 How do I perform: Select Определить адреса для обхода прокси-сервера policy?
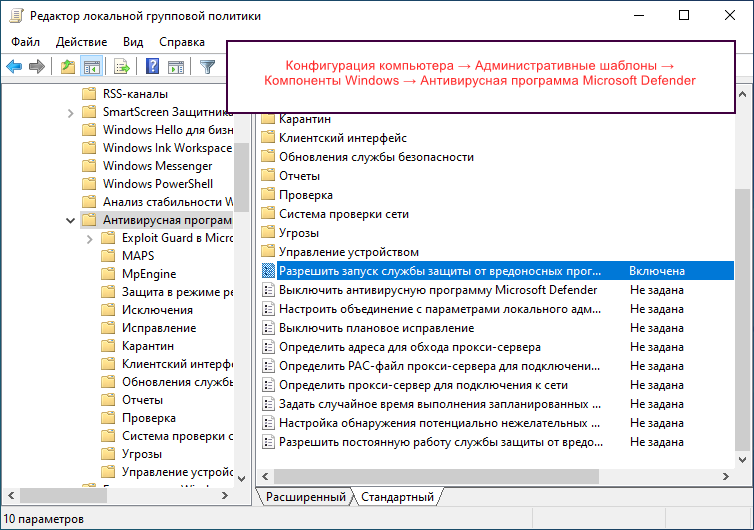click(x=410, y=347)
